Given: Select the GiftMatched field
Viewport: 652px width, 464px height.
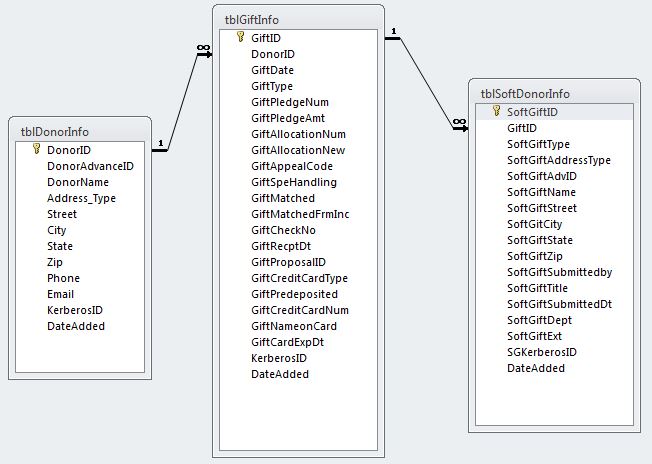Looking at the screenshot, I should 298,198.
